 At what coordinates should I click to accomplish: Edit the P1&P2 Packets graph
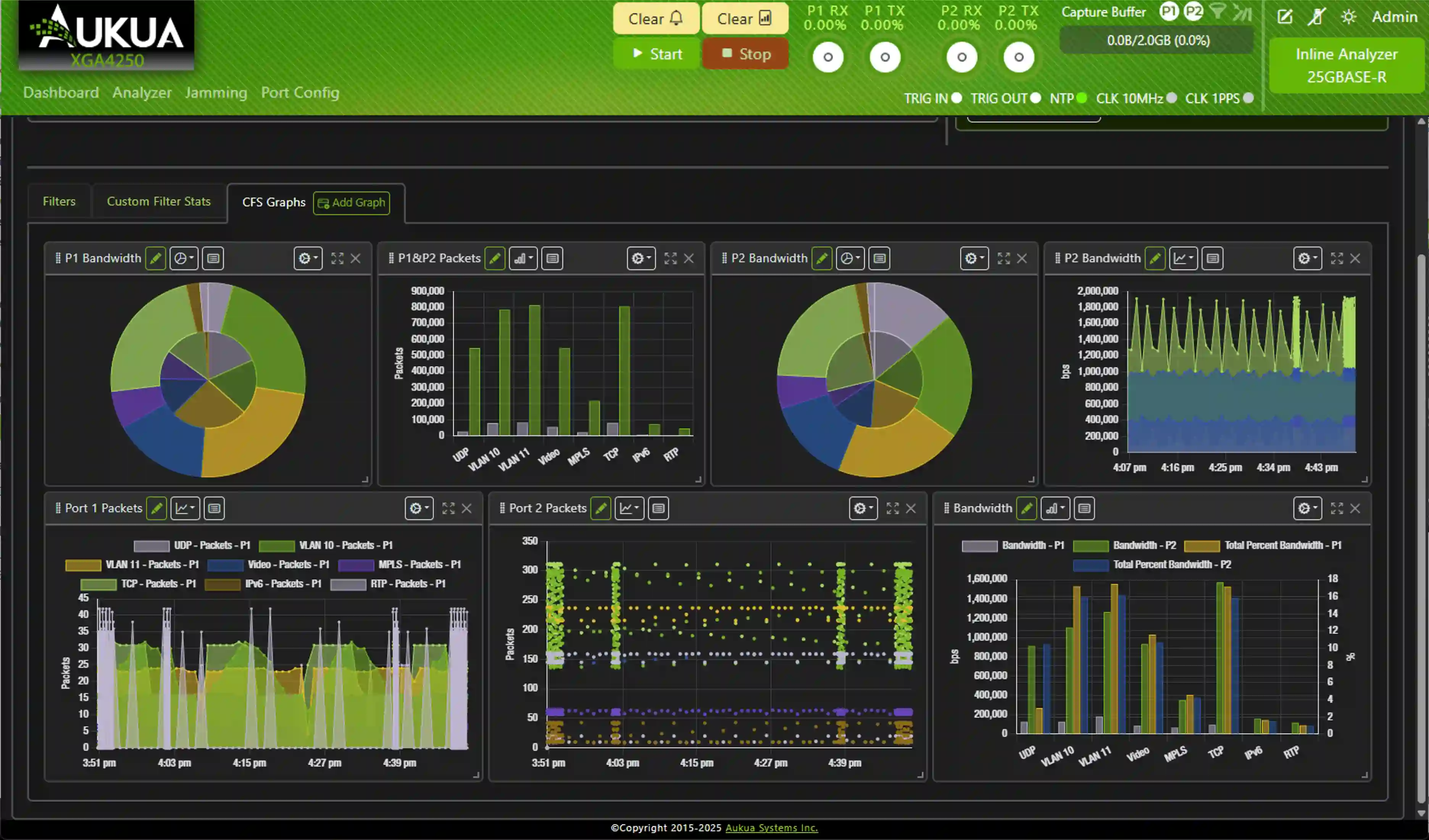click(x=495, y=259)
